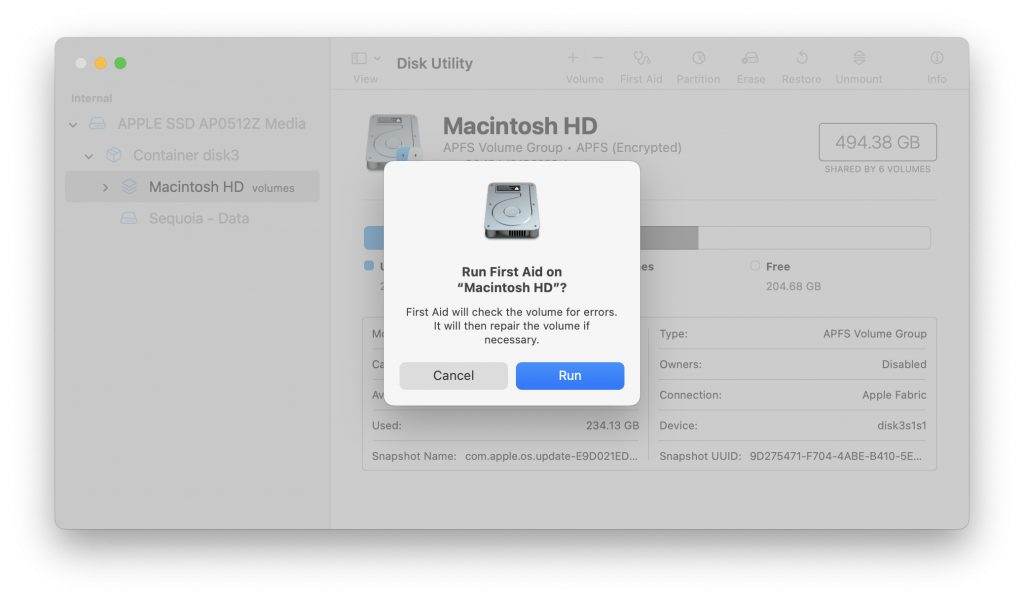Cancel the First Aid dialog

453,376
